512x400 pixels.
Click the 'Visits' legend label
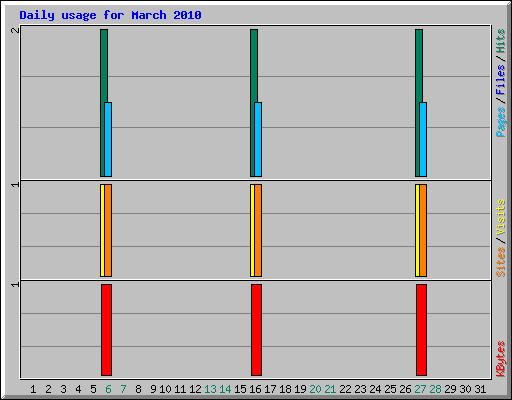coord(501,217)
